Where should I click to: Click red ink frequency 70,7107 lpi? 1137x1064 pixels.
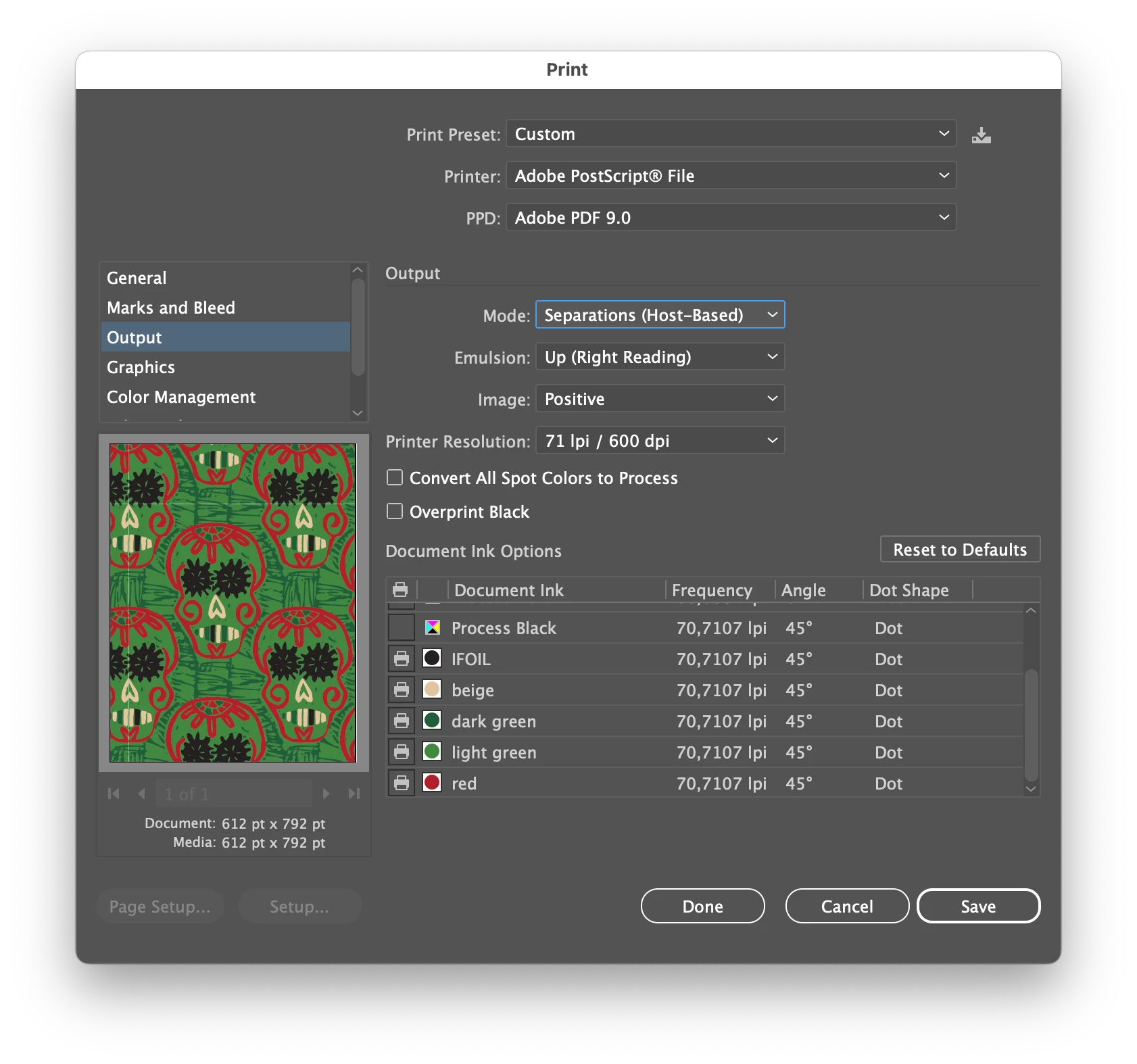[x=721, y=783]
